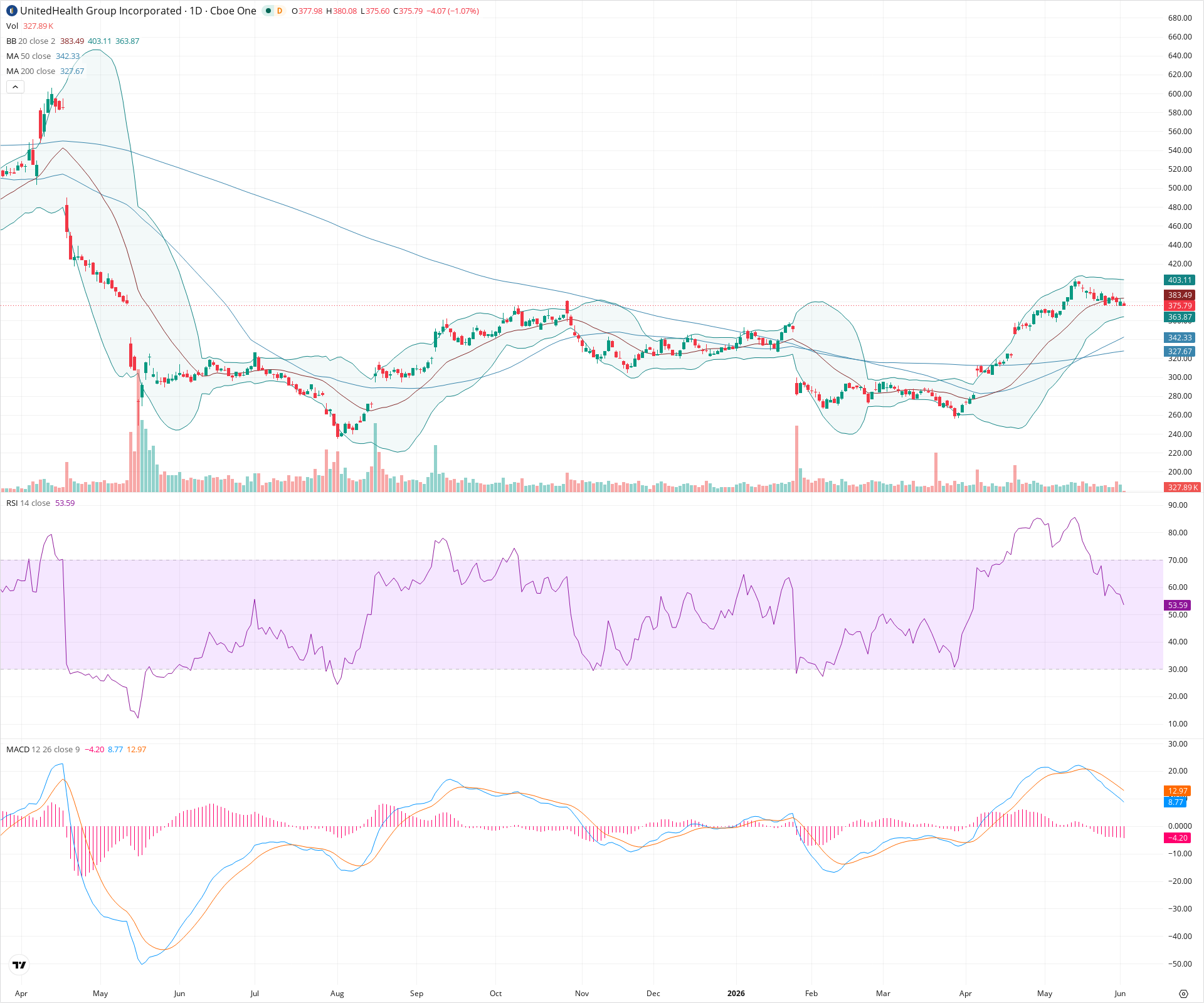Click the pink −4.20 histogram axis label
Viewport: 1204px width, 1003px height.
point(1178,838)
